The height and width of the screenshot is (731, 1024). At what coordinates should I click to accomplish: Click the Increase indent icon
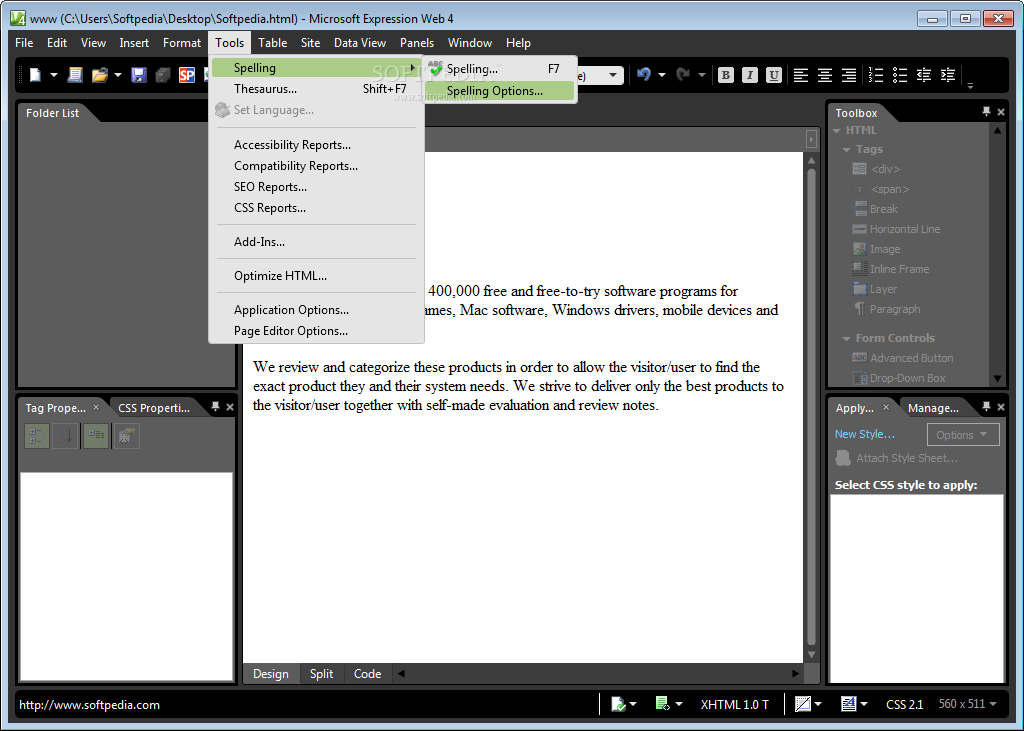948,75
